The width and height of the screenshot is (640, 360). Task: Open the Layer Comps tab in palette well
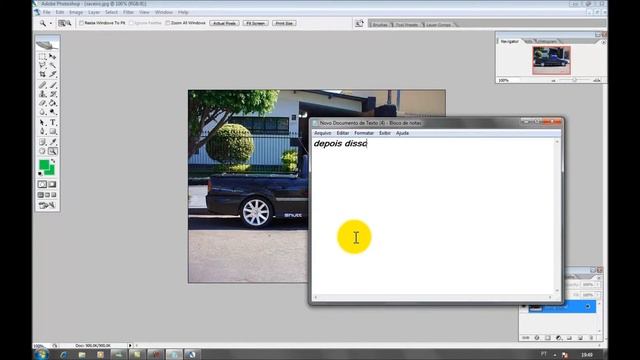coord(438,25)
